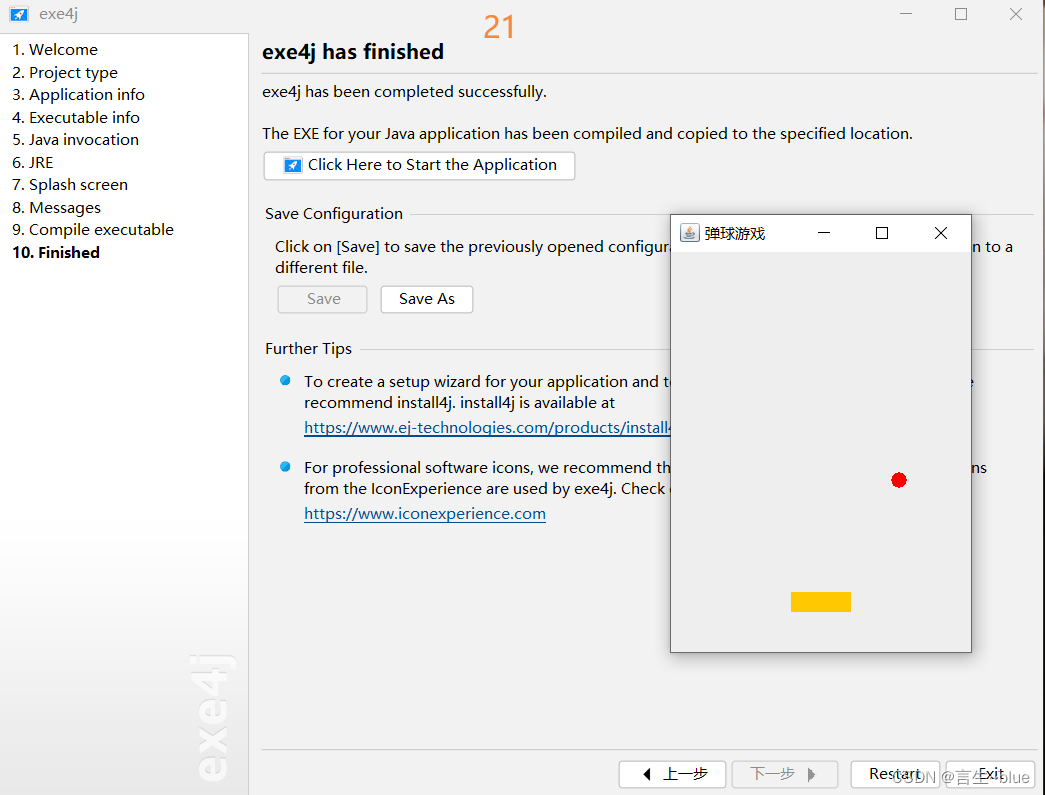Click the 'Save Configuration' section label

(334, 214)
